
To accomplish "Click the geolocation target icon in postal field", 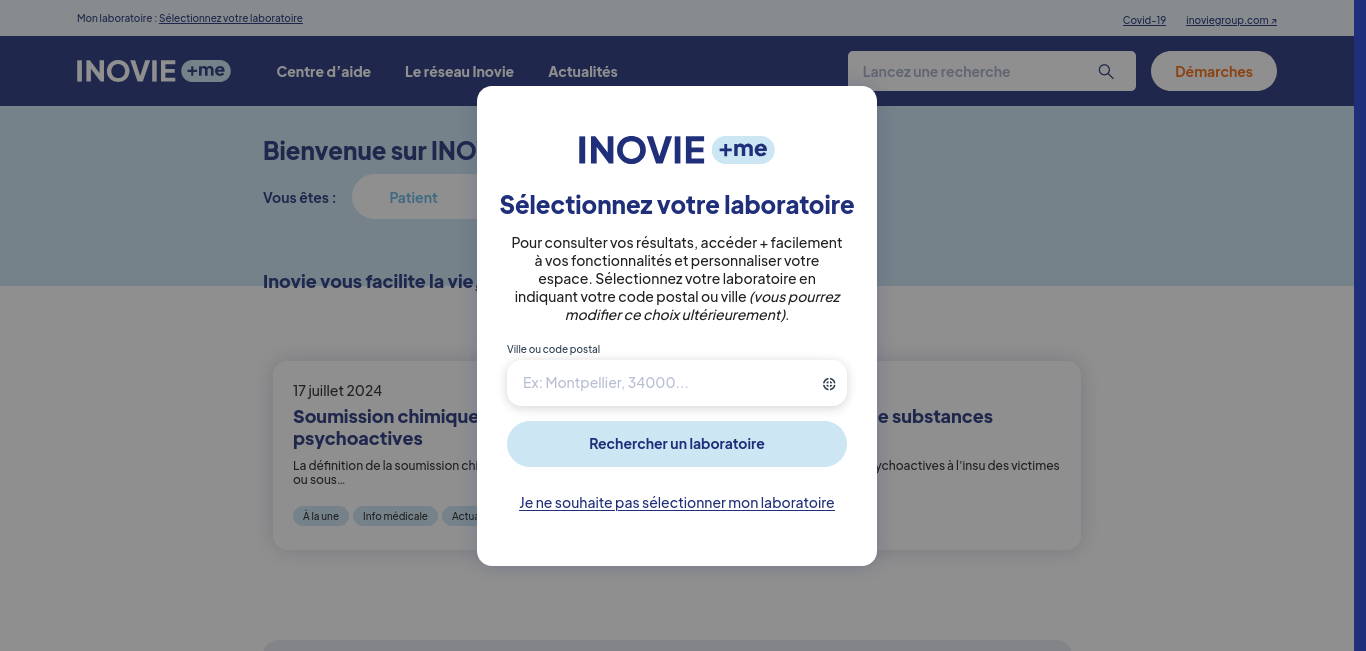I will click(829, 384).
